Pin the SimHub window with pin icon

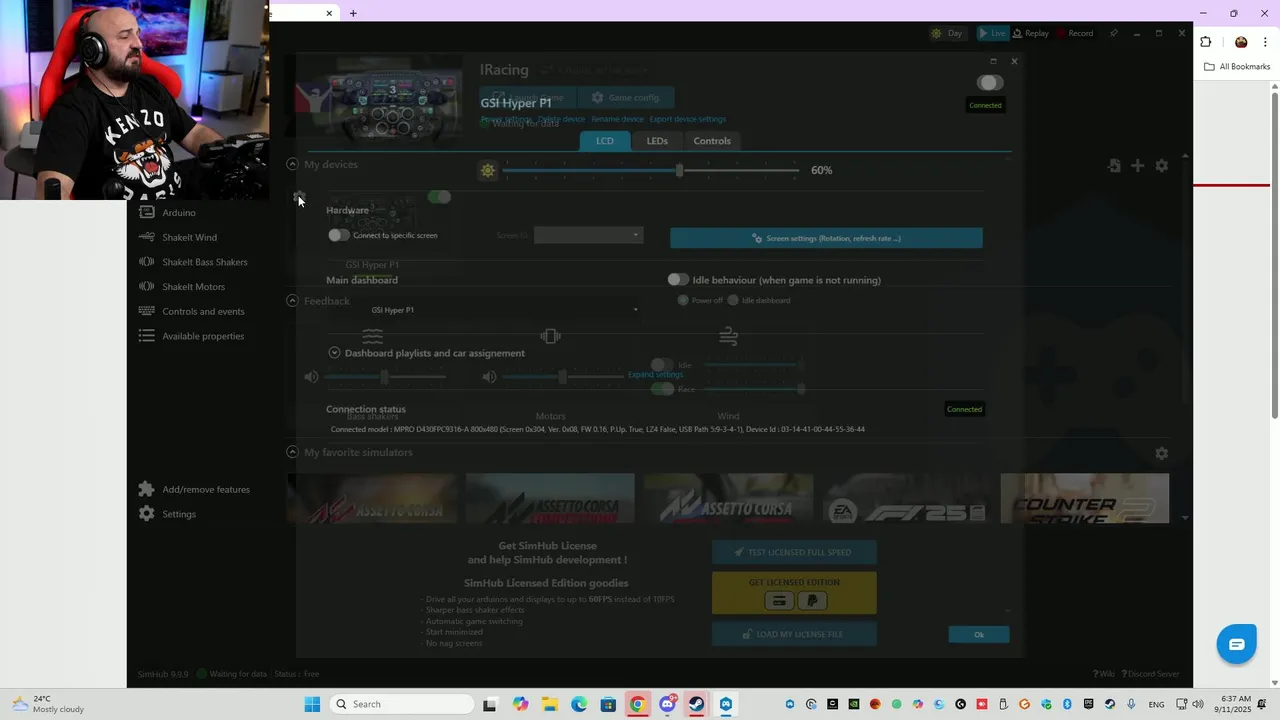point(1113,33)
